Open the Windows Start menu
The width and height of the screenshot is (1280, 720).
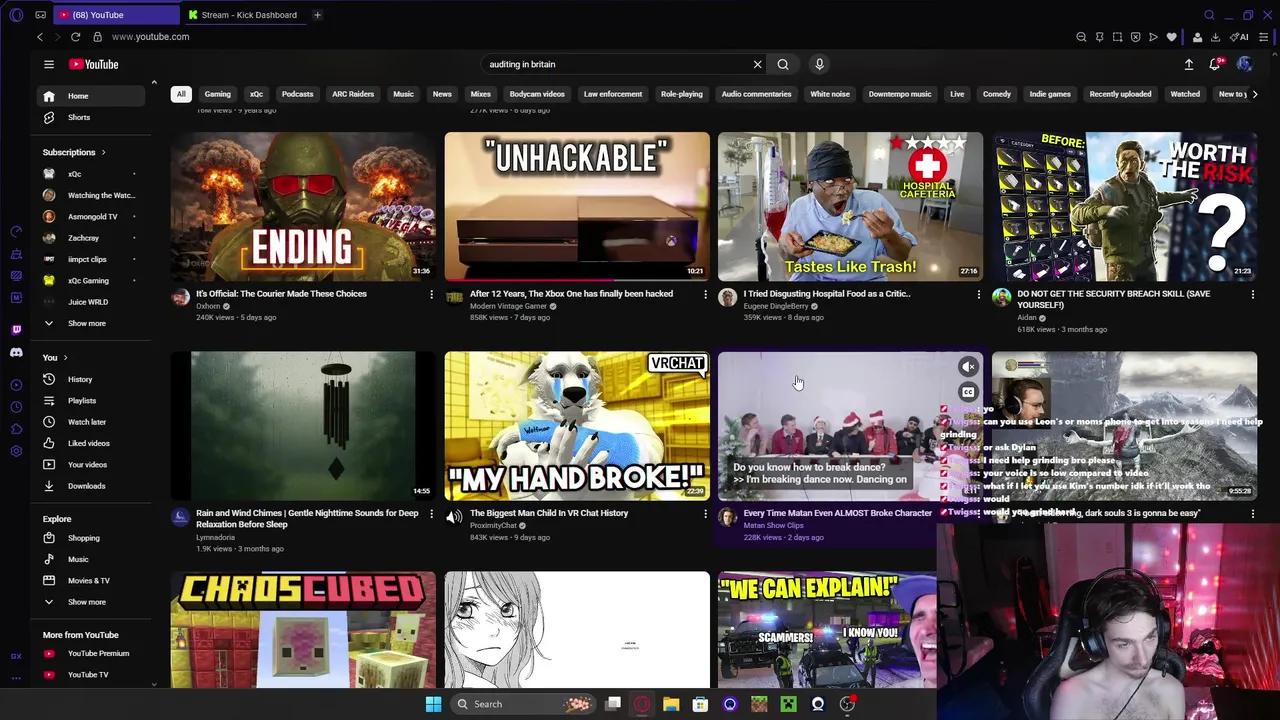(x=433, y=704)
